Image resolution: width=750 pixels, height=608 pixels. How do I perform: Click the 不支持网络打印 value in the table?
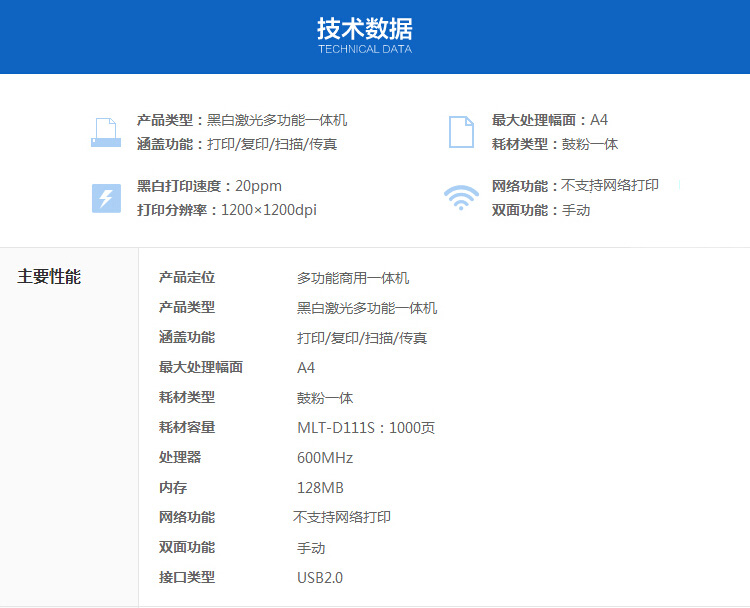(x=342, y=518)
